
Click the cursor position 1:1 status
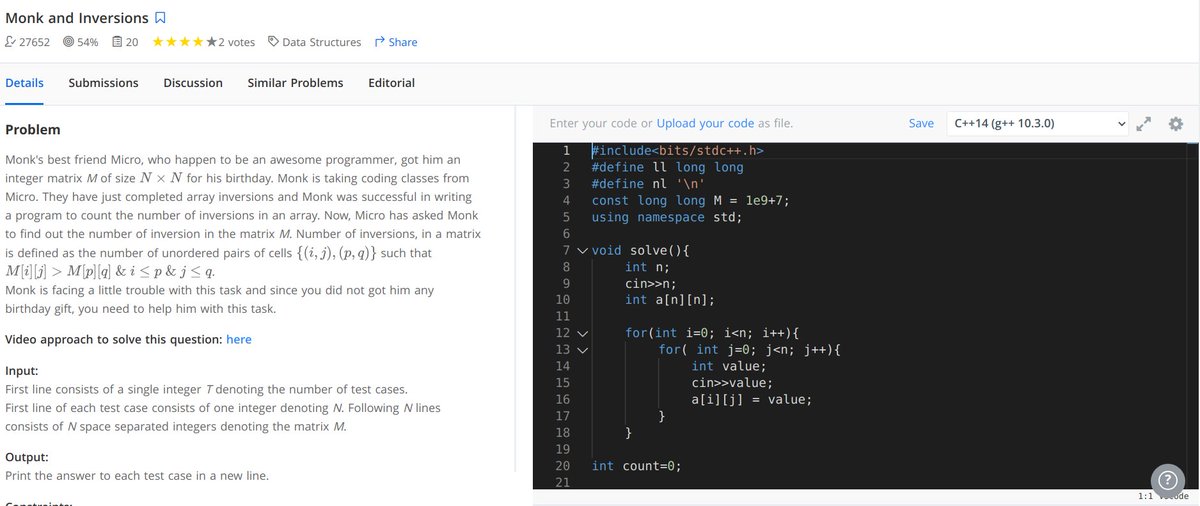pyautogui.click(x=1147, y=495)
